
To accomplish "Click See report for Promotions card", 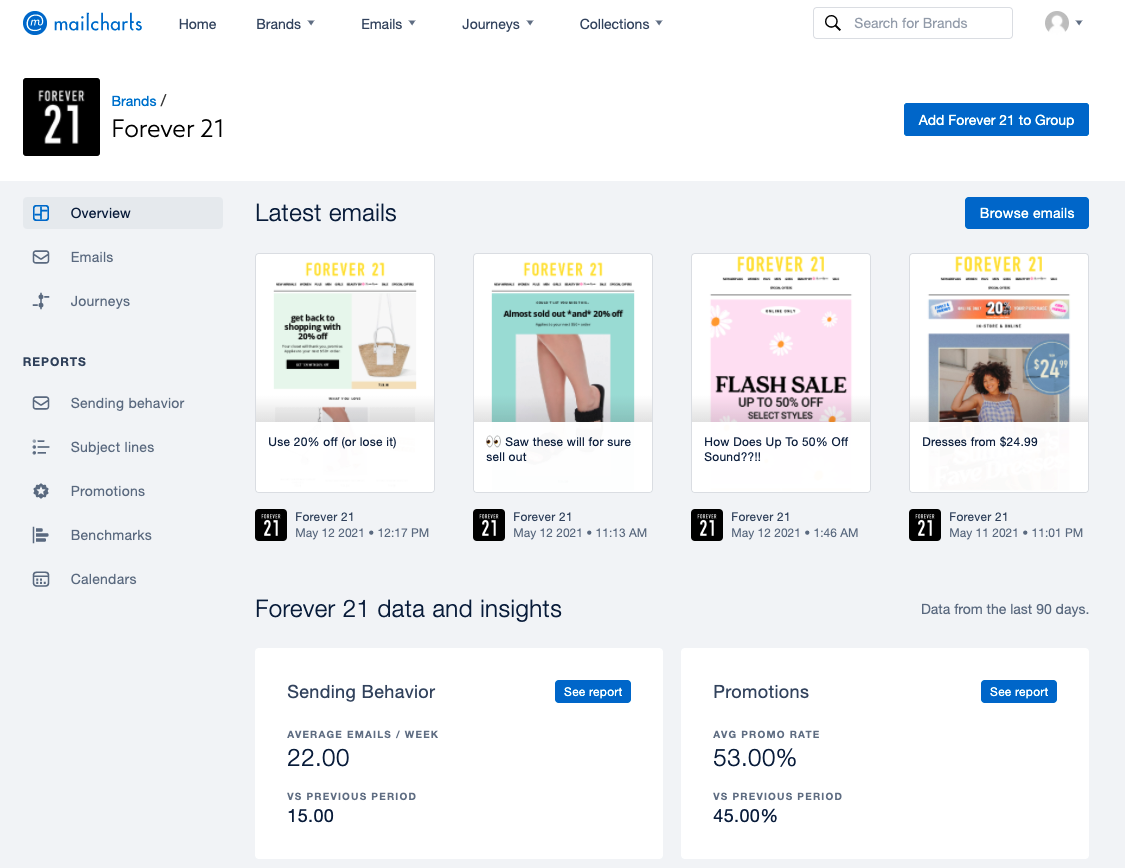I will (x=1019, y=692).
